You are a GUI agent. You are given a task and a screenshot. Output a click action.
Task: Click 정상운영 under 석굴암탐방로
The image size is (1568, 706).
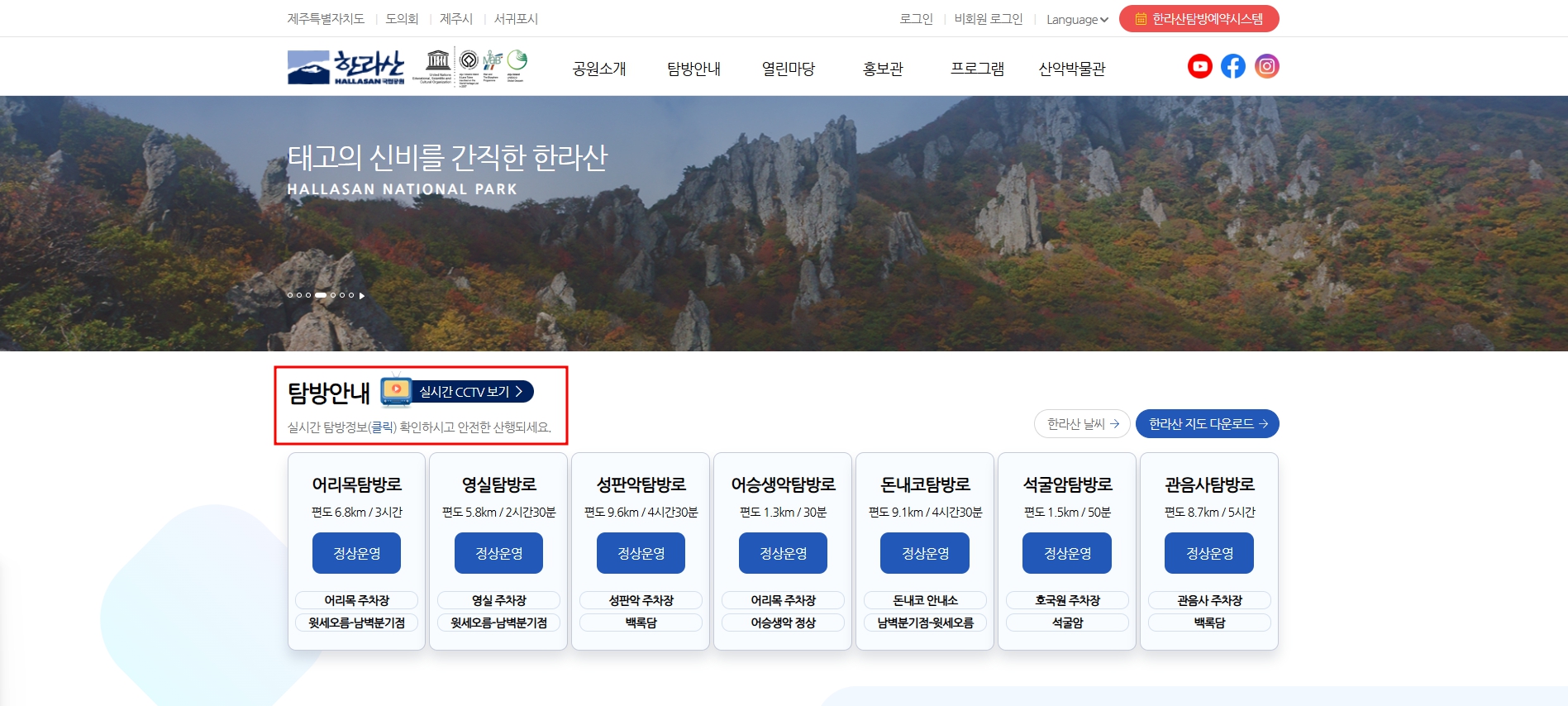coord(1067,553)
